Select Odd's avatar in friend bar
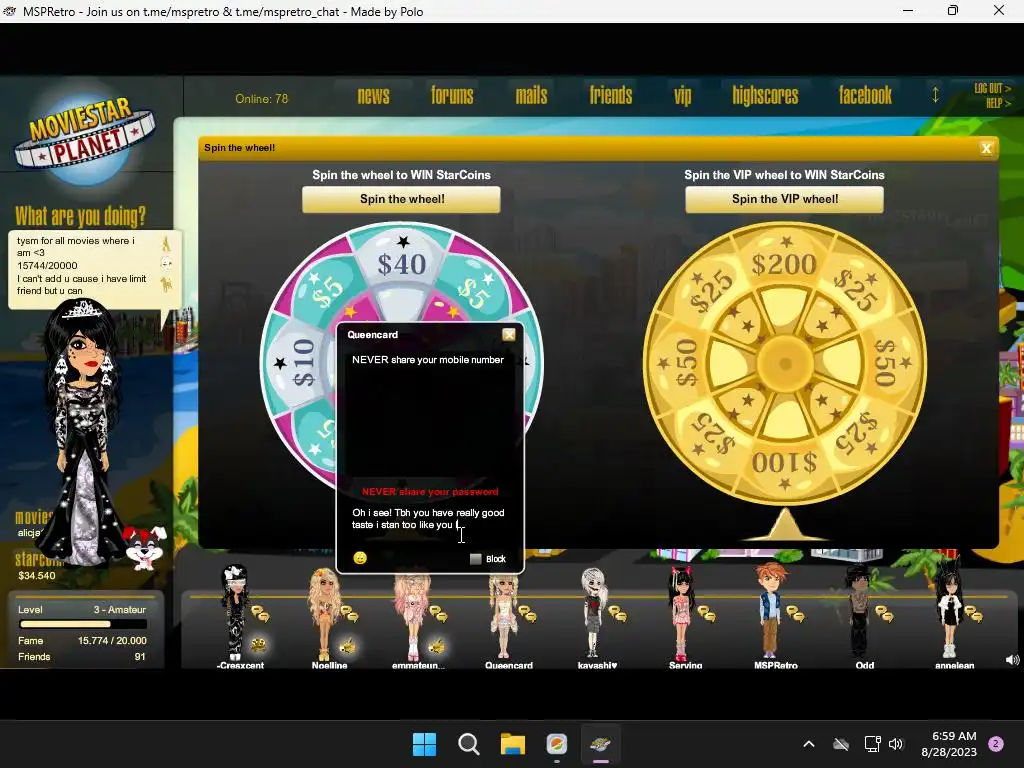Image resolution: width=1024 pixels, height=768 pixels. [859, 611]
